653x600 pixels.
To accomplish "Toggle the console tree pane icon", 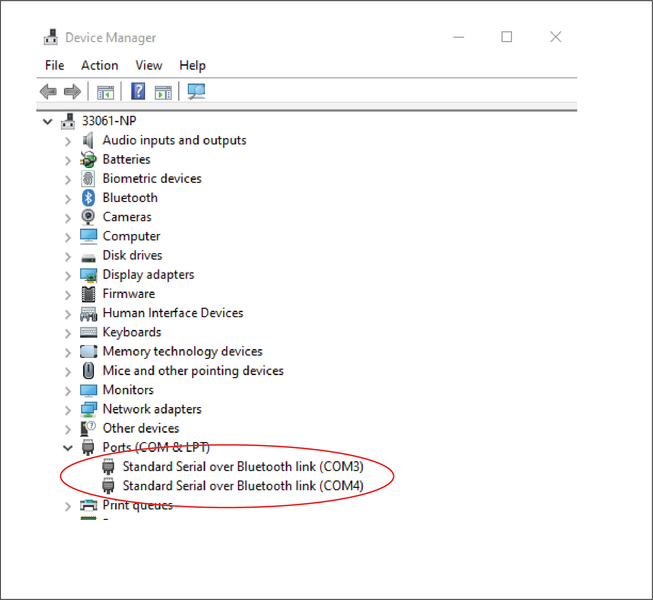I will pos(105,92).
